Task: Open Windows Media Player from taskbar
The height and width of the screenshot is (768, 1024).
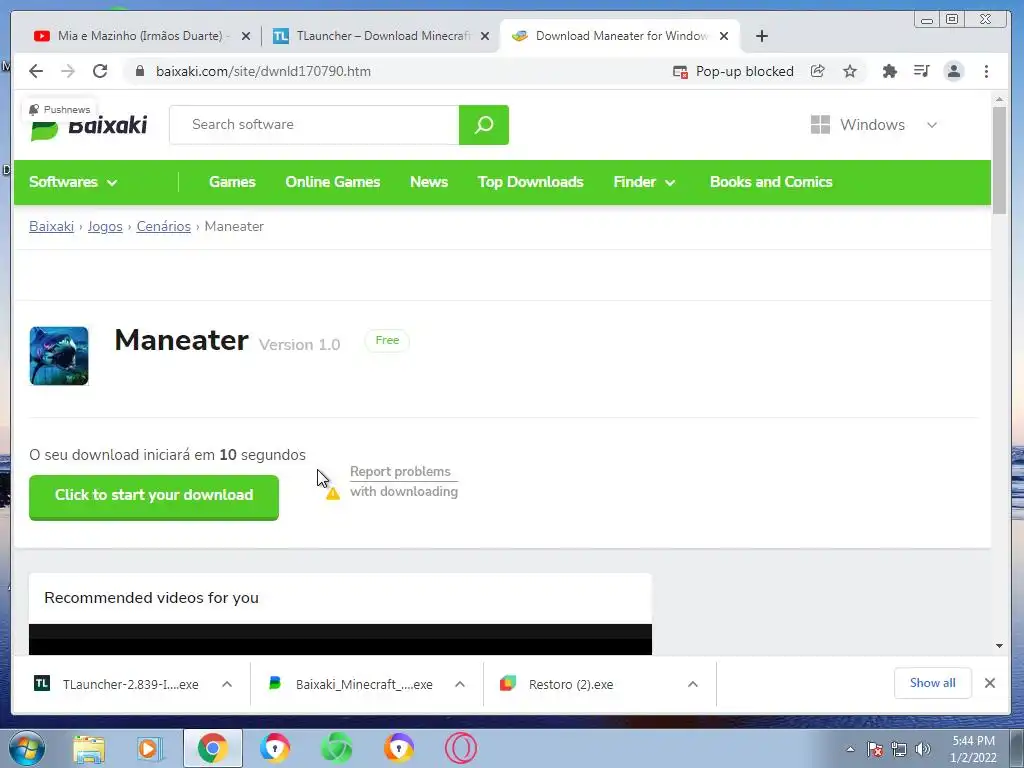Action: [150, 748]
